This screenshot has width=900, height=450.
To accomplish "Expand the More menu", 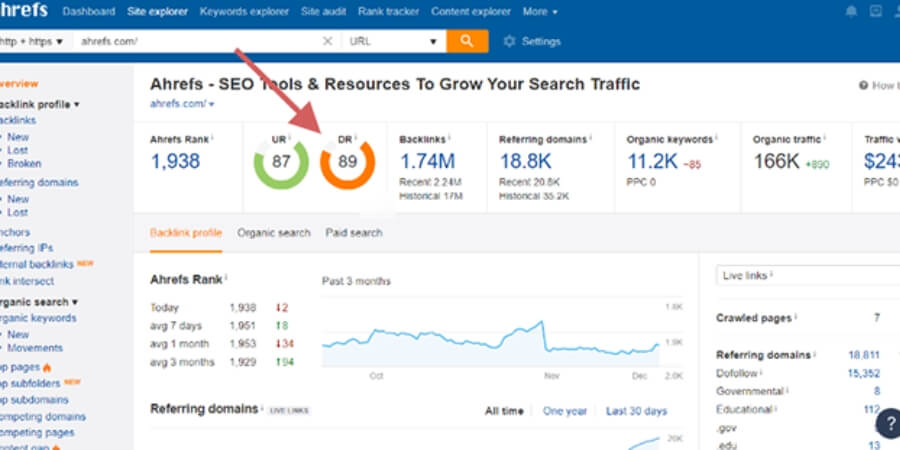I will pos(540,11).
